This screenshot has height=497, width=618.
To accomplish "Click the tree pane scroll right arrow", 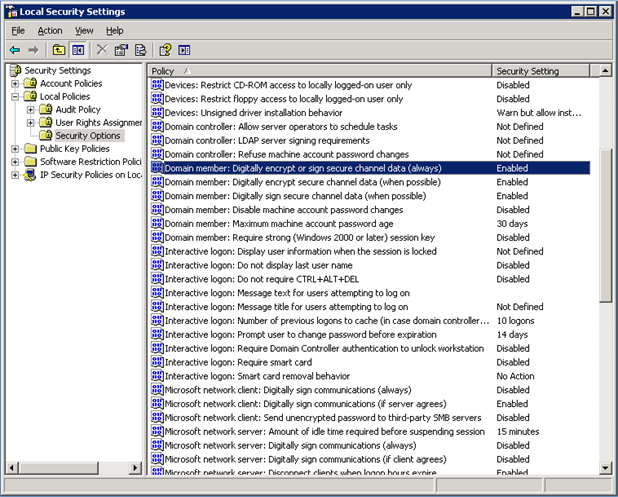I will [x=136, y=468].
